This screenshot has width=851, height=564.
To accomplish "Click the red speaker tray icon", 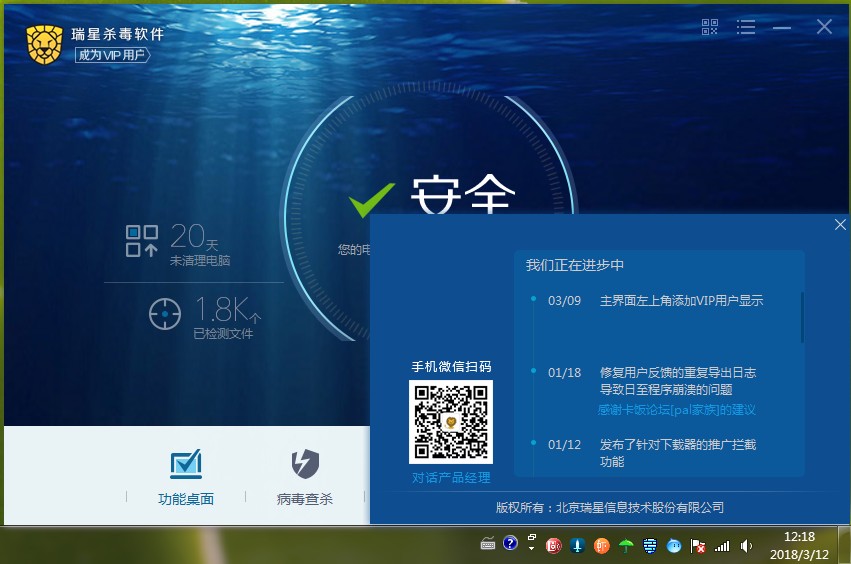I will point(554,546).
